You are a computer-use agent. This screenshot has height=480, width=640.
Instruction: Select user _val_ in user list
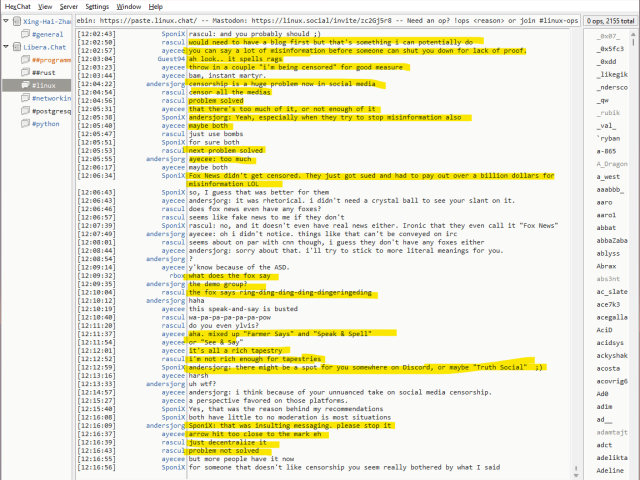coord(606,126)
